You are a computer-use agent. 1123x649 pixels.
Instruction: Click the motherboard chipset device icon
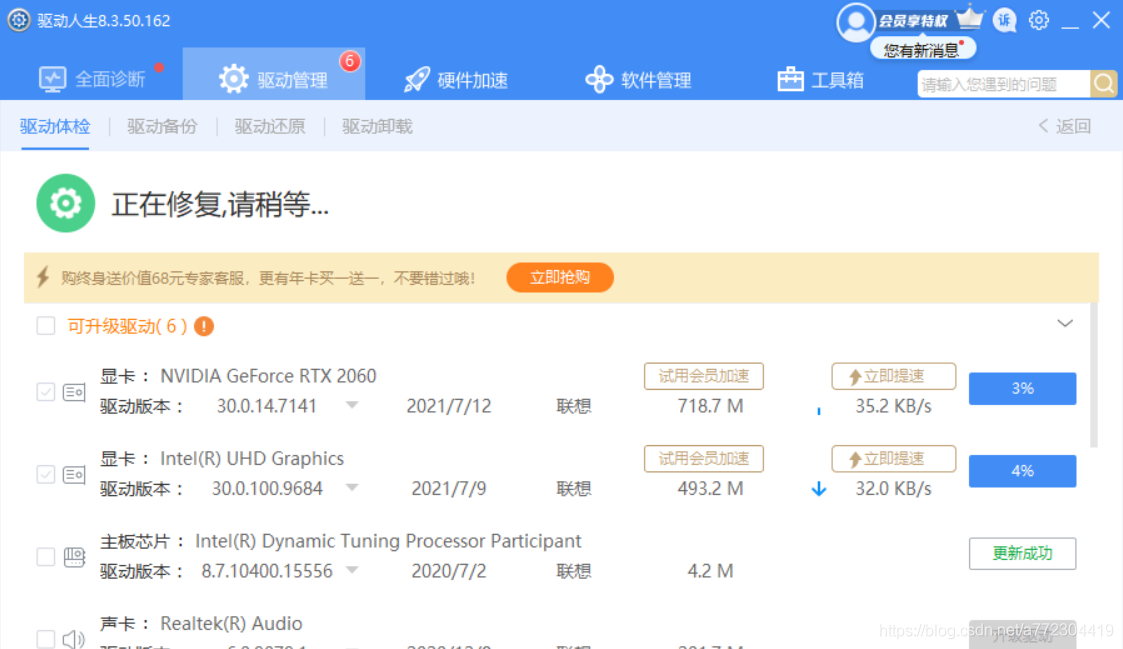(x=74, y=557)
